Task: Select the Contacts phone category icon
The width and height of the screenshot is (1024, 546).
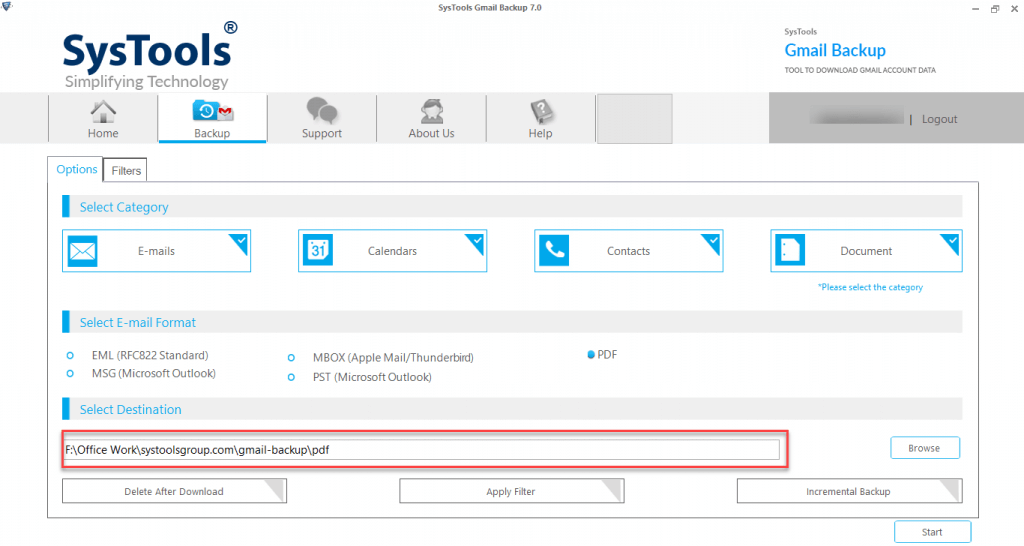Action: pyautogui.click(x=554, y=251)
